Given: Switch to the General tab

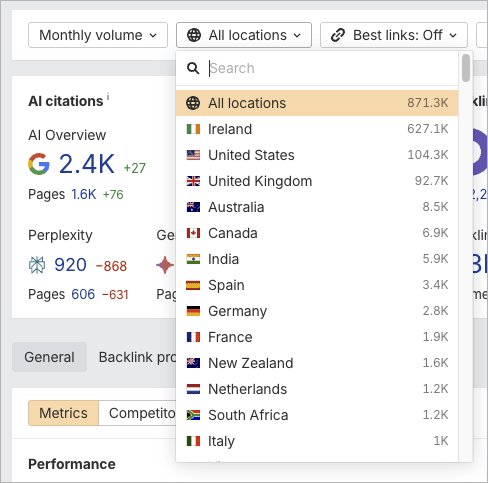Looking at the screenshot, I should pyautogui.click(x=49, y=357).
